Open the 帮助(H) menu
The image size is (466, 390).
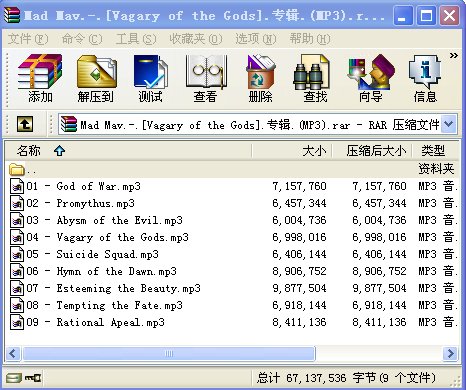[310, 39]
